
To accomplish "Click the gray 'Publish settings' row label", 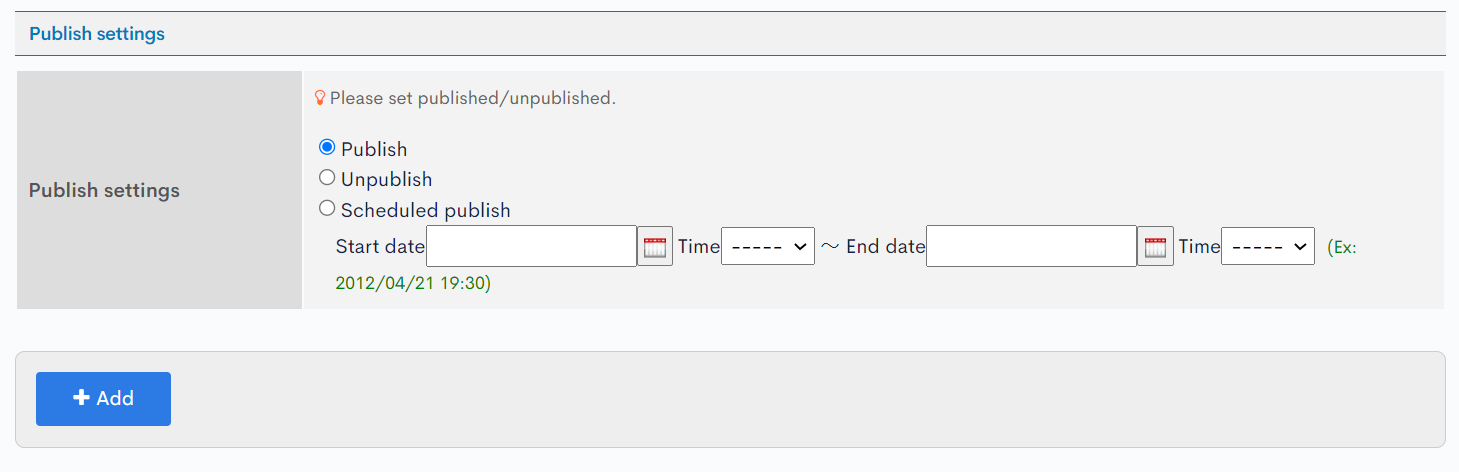I will 104,190.
